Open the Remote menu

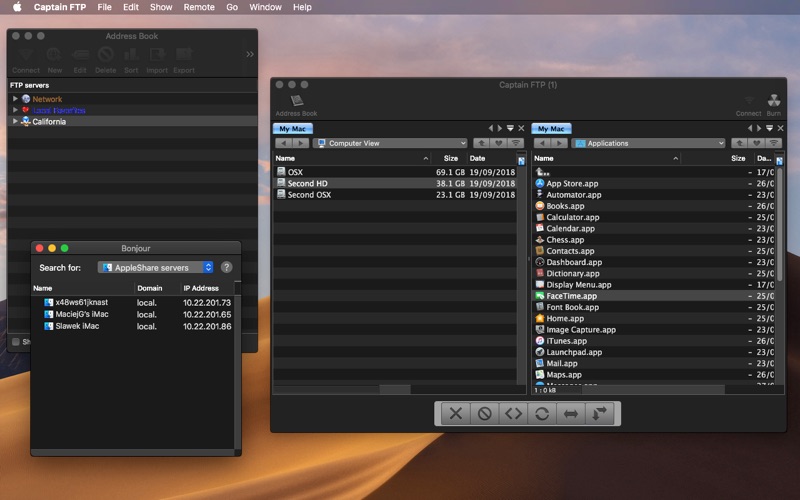point(199,7)
